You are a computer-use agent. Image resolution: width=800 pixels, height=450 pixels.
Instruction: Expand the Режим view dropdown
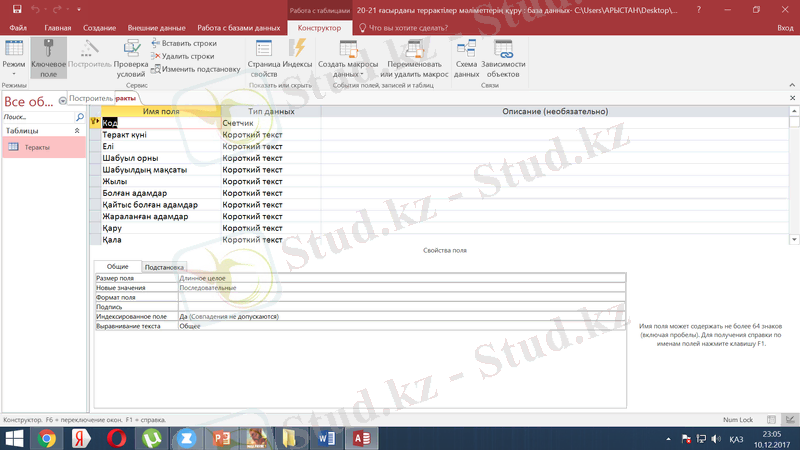tap(14, 73)
